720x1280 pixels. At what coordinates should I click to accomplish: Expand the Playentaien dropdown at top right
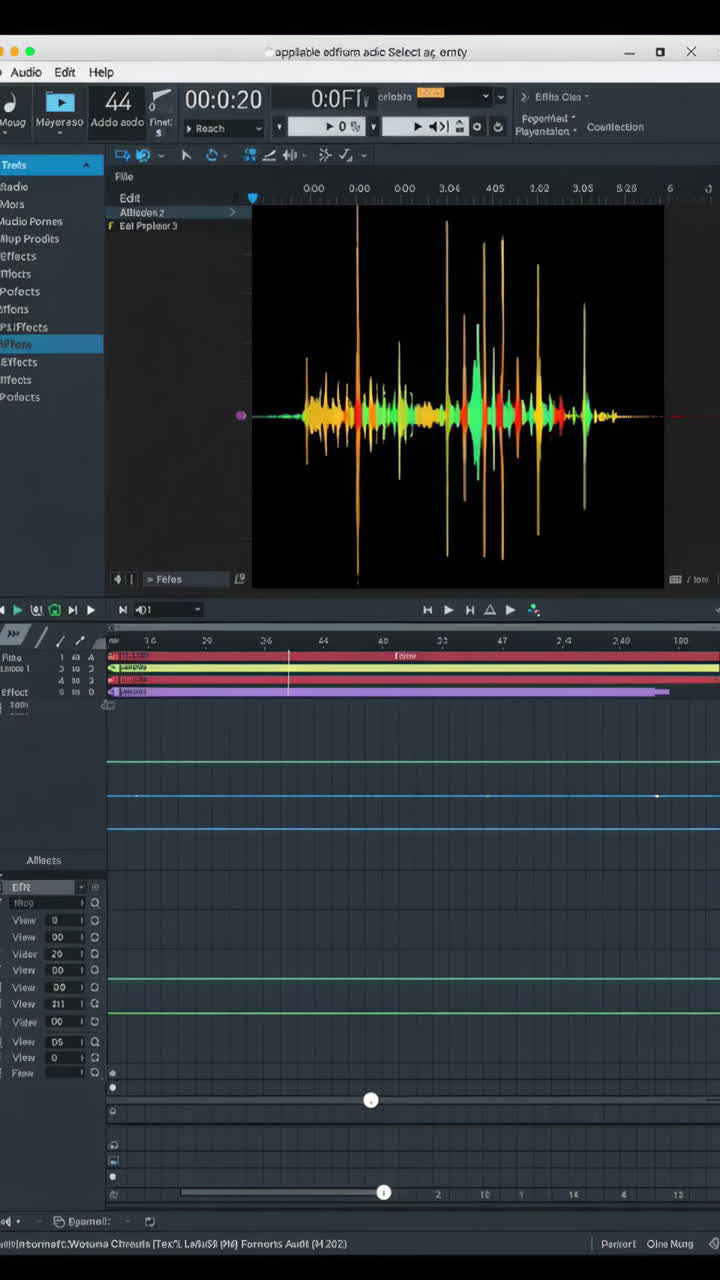tap(546, 131)
